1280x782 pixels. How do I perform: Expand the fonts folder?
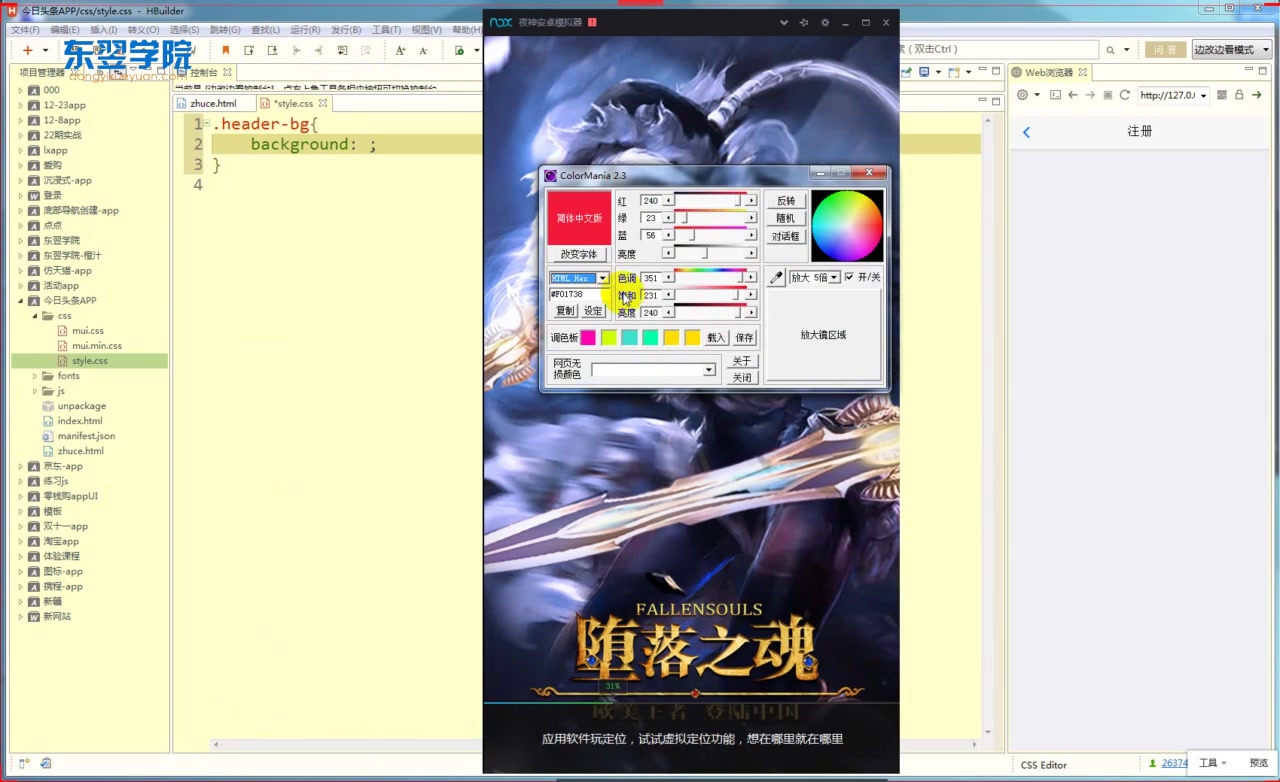[x=35, y=376]
